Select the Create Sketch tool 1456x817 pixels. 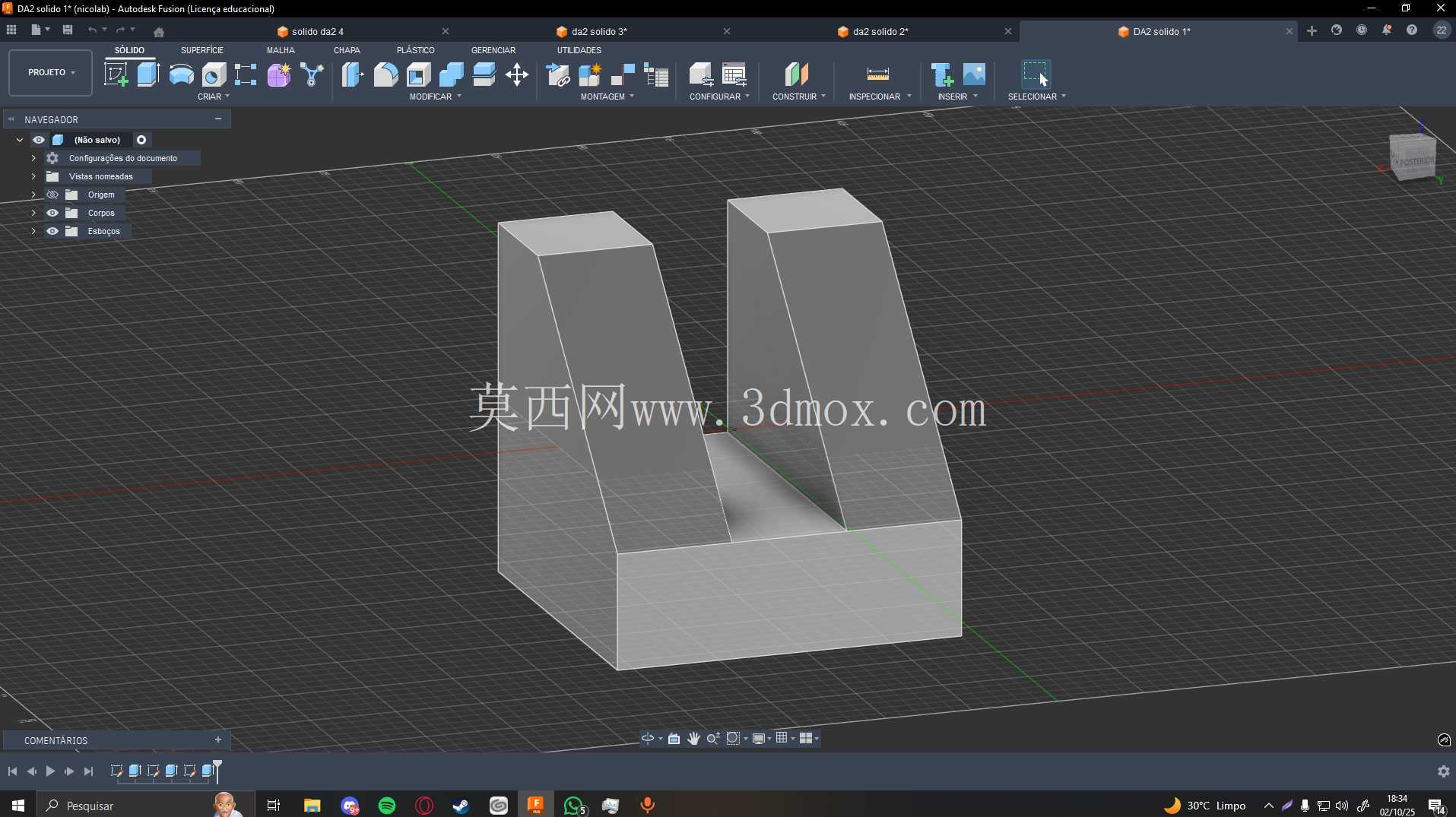116,74
